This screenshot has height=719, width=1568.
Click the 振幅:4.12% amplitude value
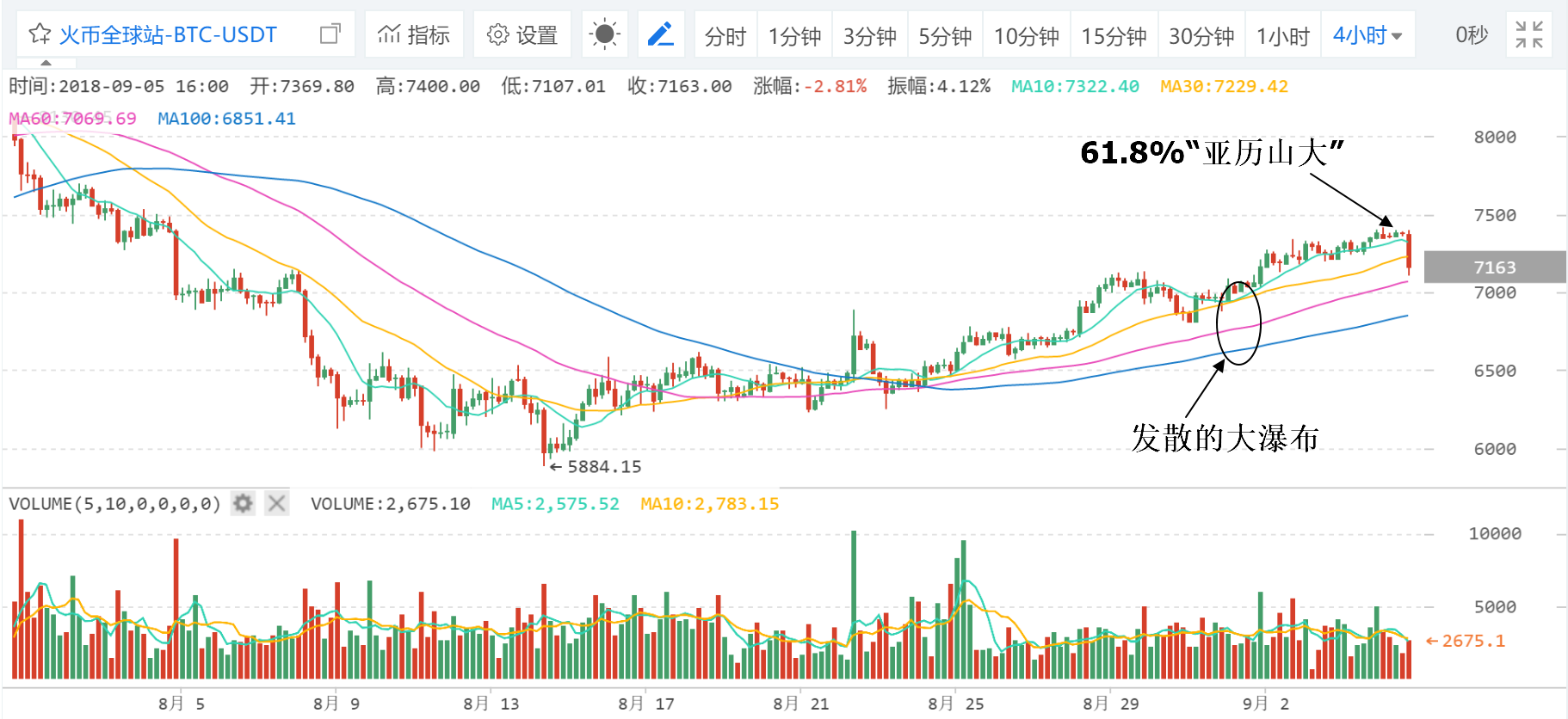[x=939, y=86]
